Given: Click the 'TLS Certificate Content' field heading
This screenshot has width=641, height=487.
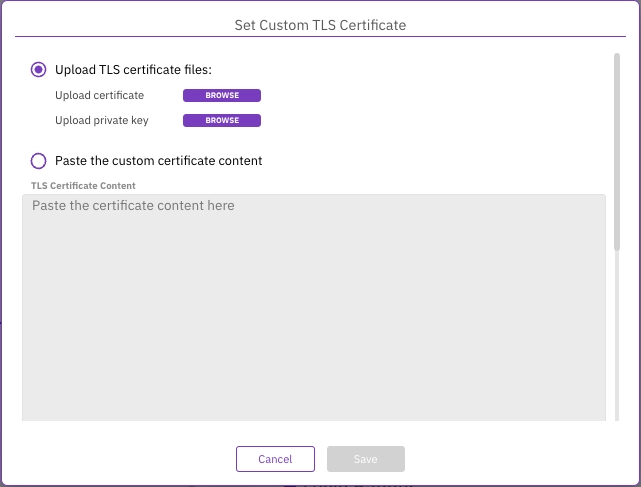Looking at the screenshot, I should (84, 186).
